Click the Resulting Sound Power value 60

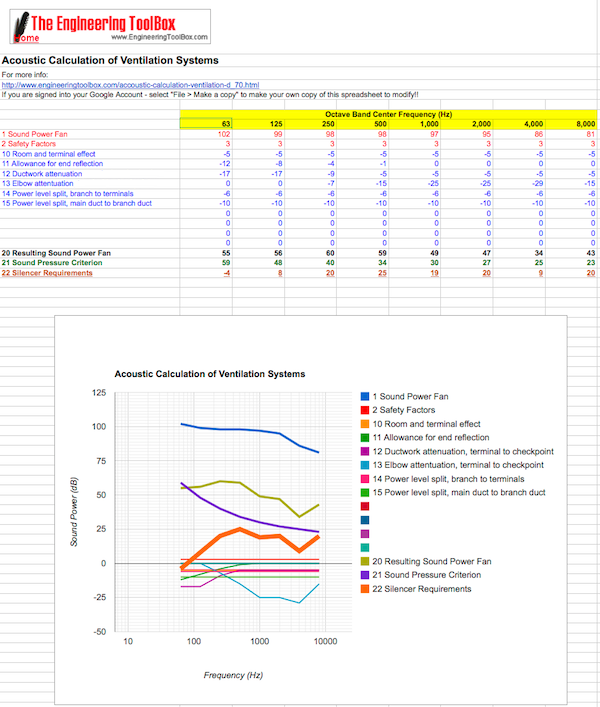click(x=330, y=253)
